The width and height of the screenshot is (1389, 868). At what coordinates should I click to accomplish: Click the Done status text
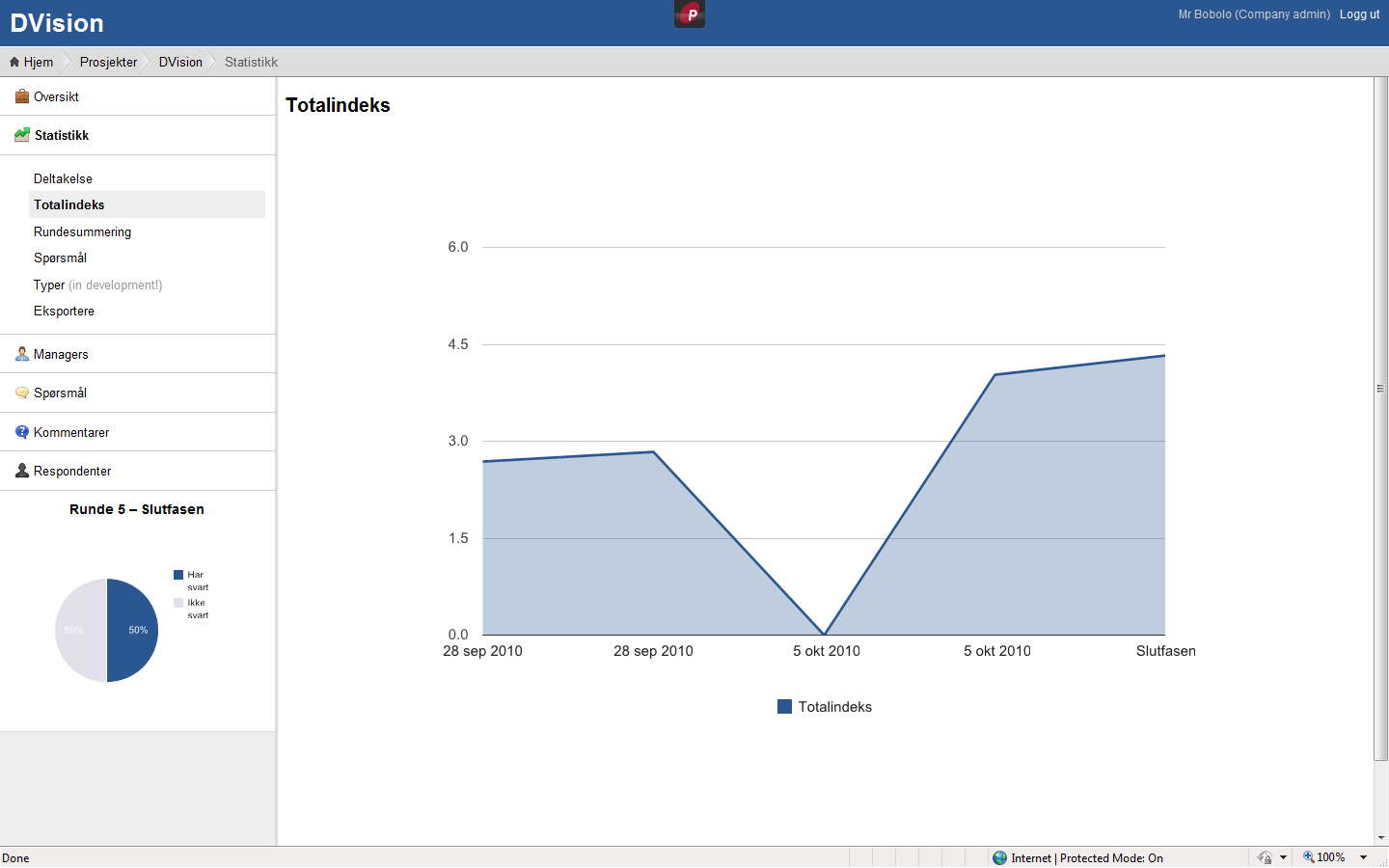15,858
